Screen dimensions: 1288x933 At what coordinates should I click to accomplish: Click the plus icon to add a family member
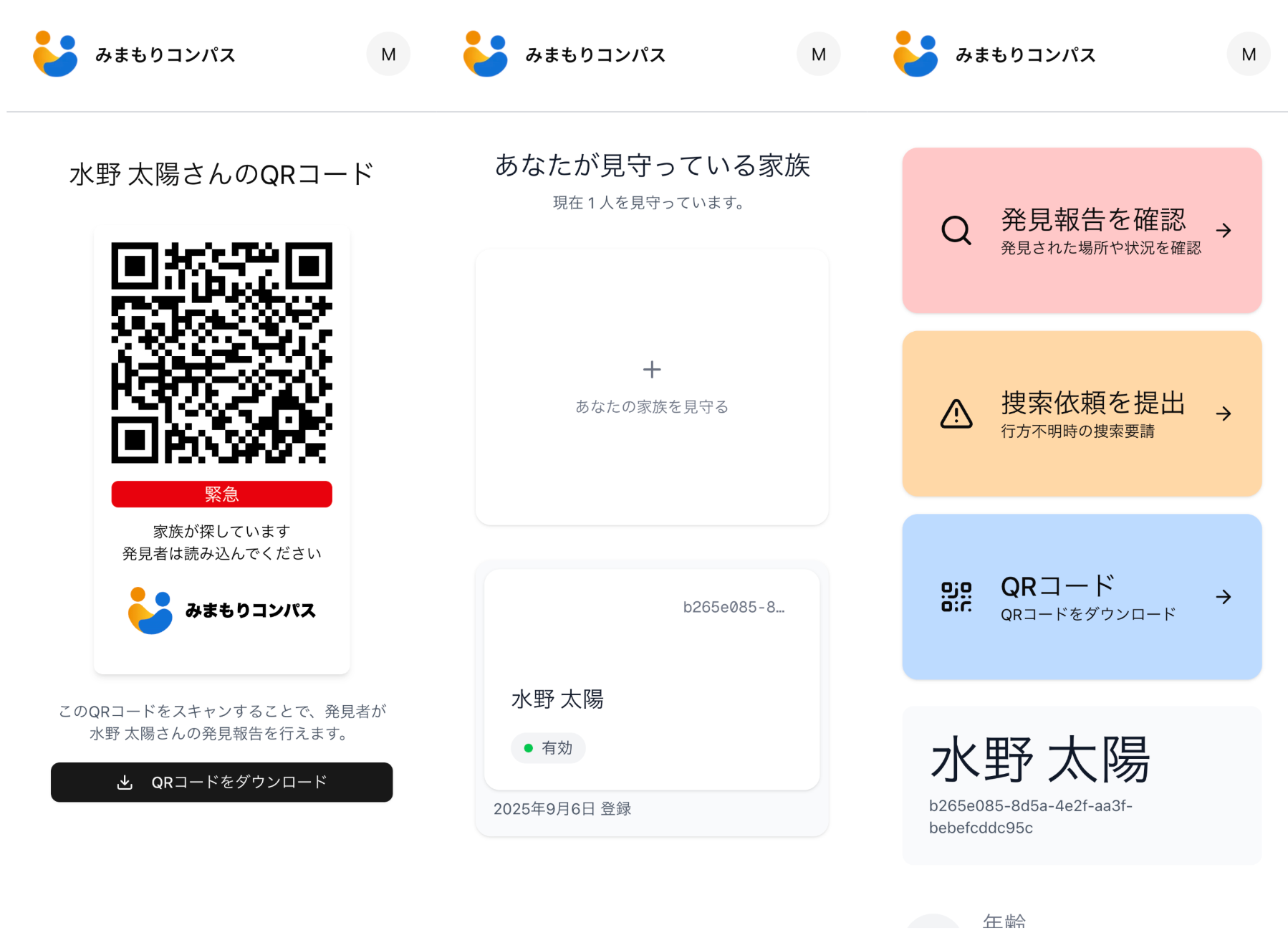tap(652, 370)
